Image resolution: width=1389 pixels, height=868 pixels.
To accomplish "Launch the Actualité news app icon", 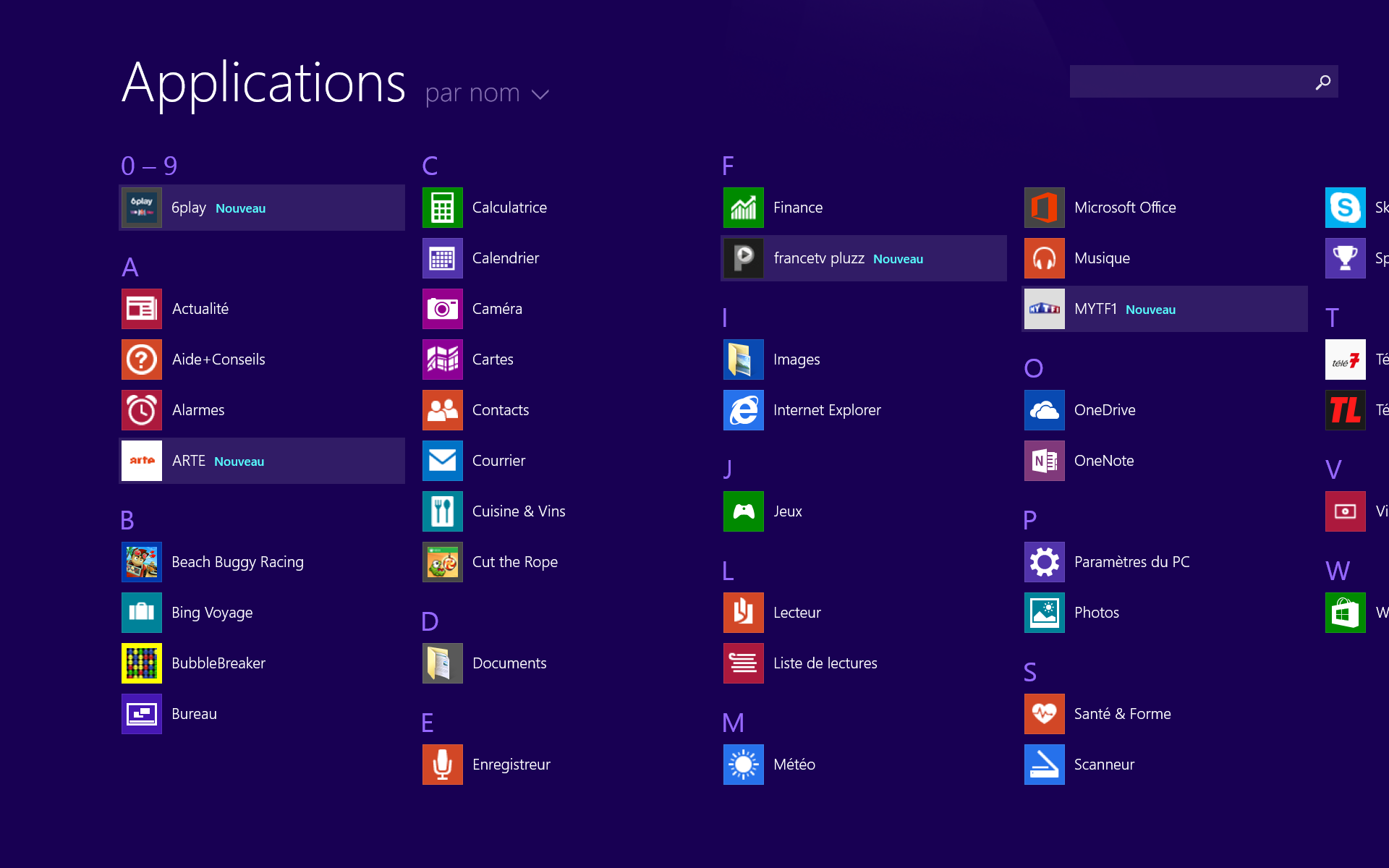I will (x=142, y=309).
